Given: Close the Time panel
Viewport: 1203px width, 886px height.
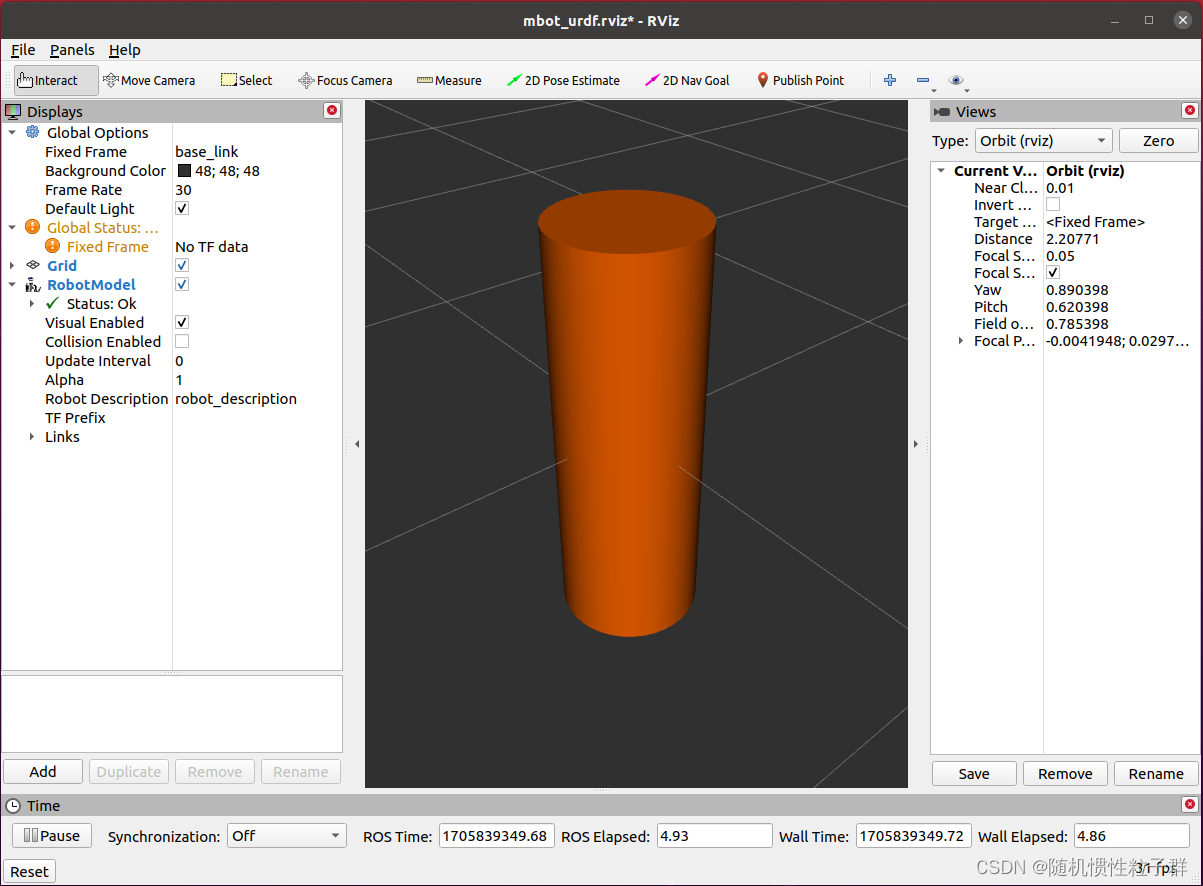Looking at the screenshot, I should point(1189,804).
